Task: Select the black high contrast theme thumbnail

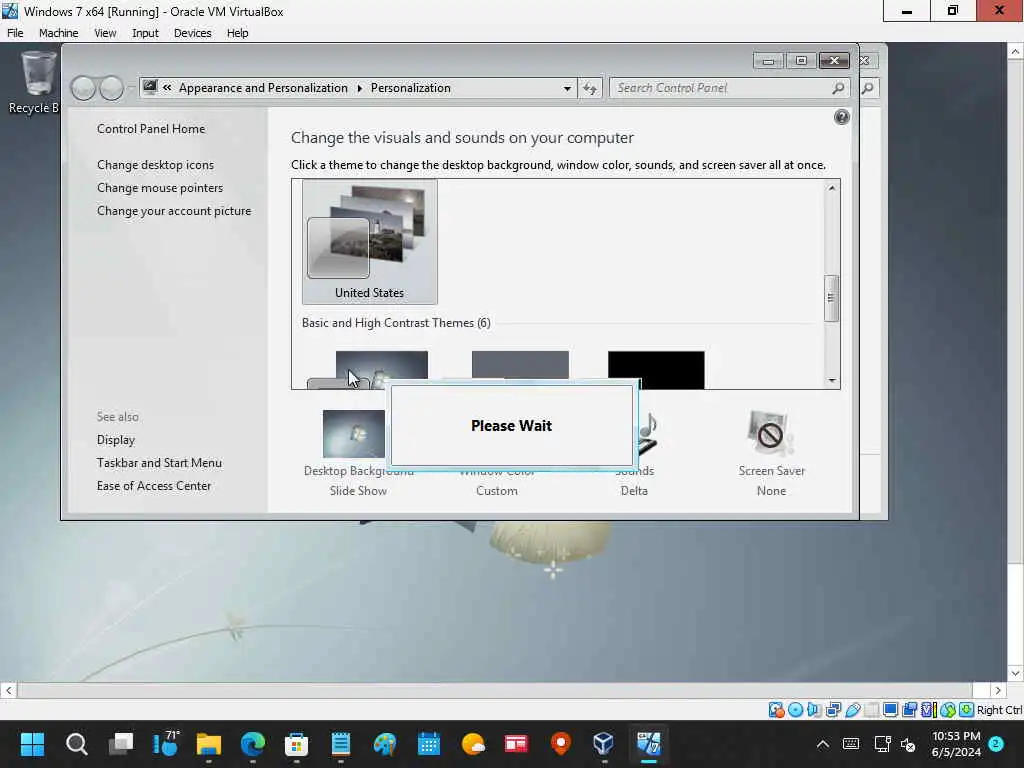Action: click(656, 370)
